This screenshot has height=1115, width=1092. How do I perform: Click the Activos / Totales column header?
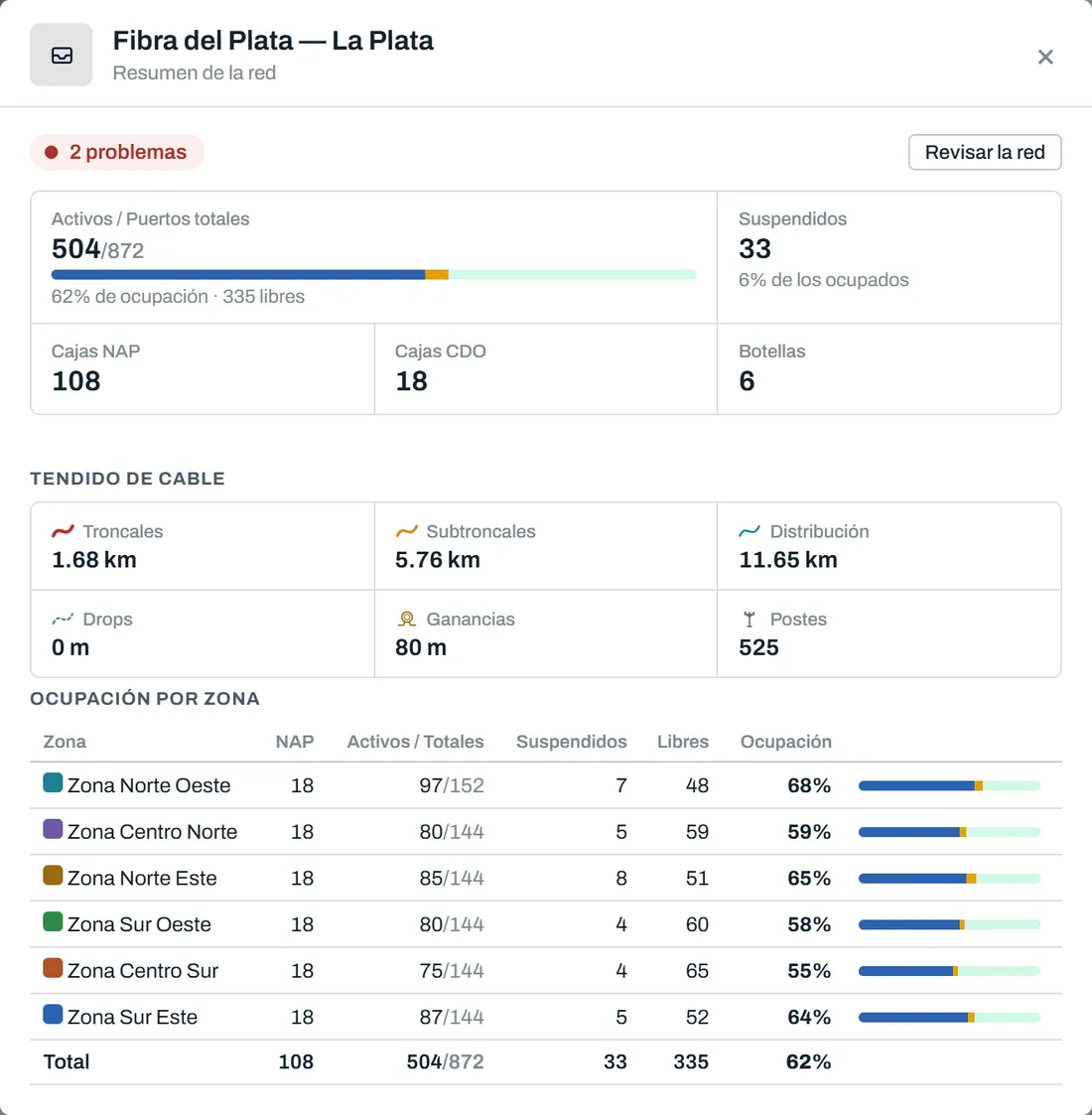pos(415,742)
